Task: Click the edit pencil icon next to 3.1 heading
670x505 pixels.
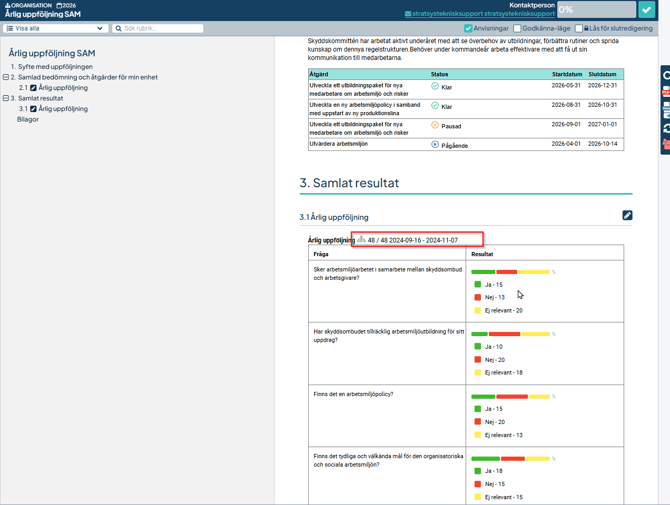Action: click(627, 215)
